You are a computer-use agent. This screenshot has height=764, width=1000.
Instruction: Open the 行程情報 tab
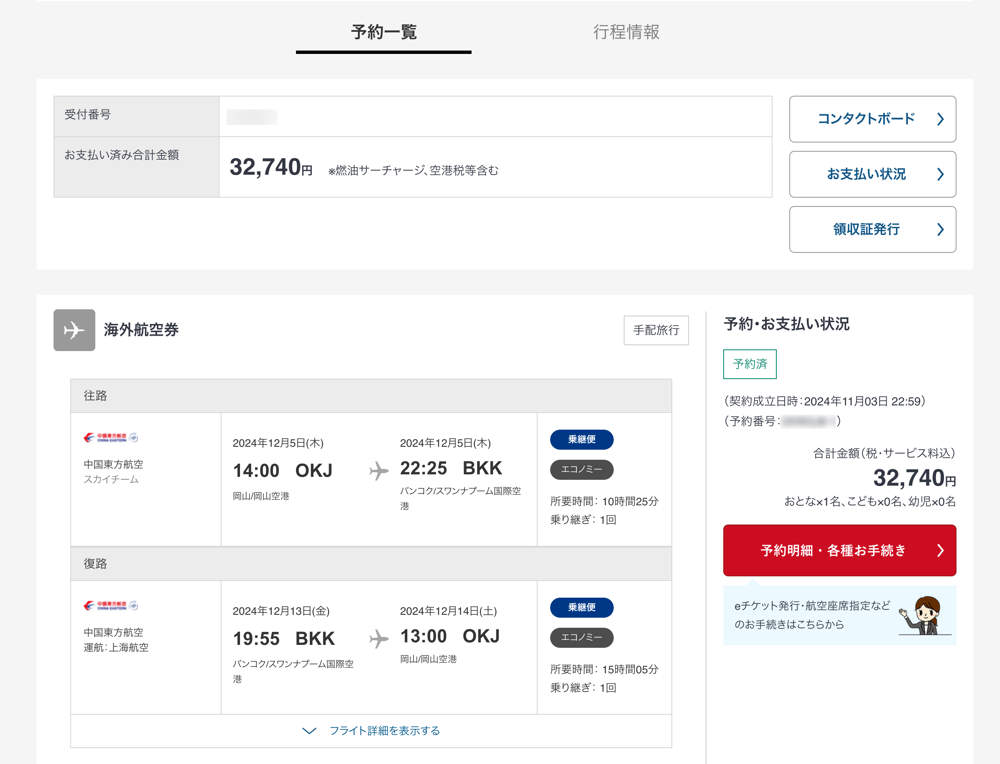[x=626, y=32]
